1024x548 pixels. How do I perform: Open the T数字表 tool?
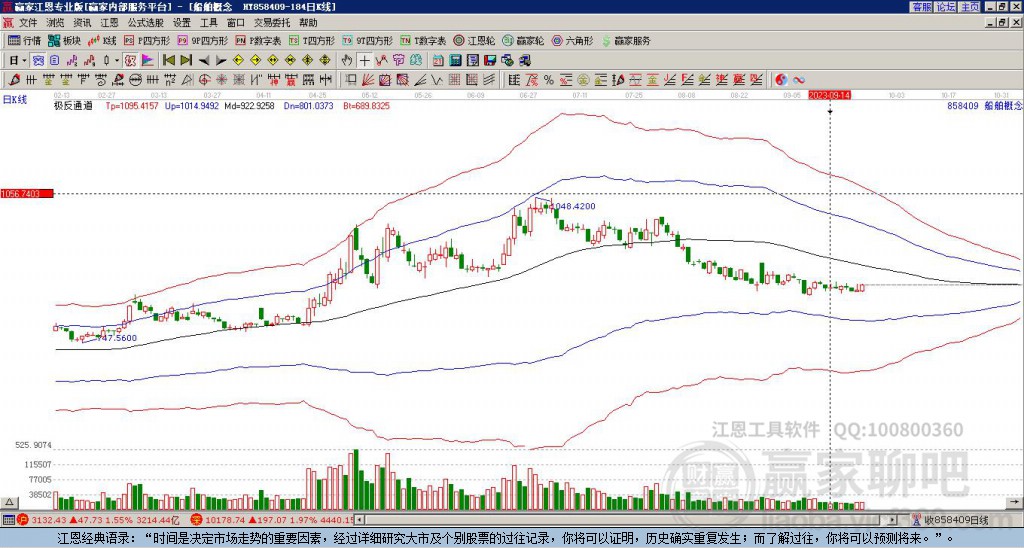[x=423, y=40]
